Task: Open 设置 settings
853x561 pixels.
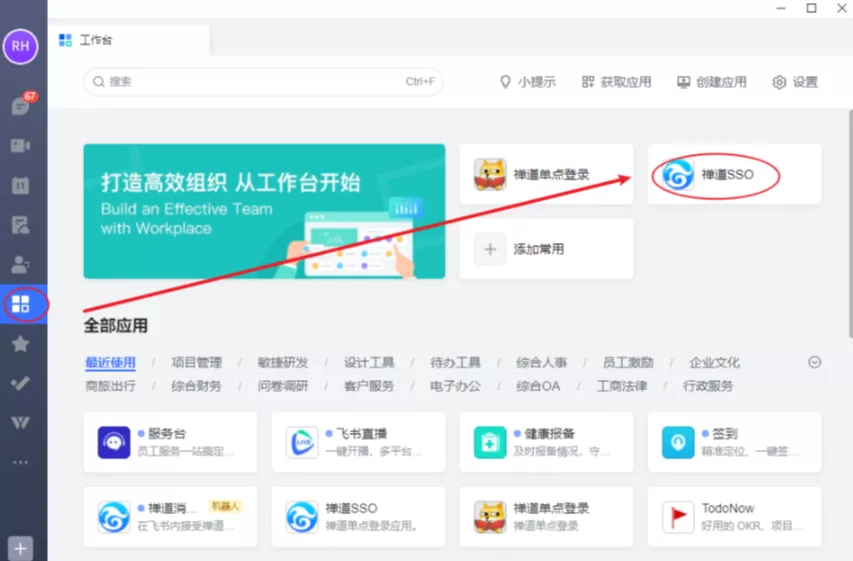Action: pyautogui.click(x=795, y=82)
